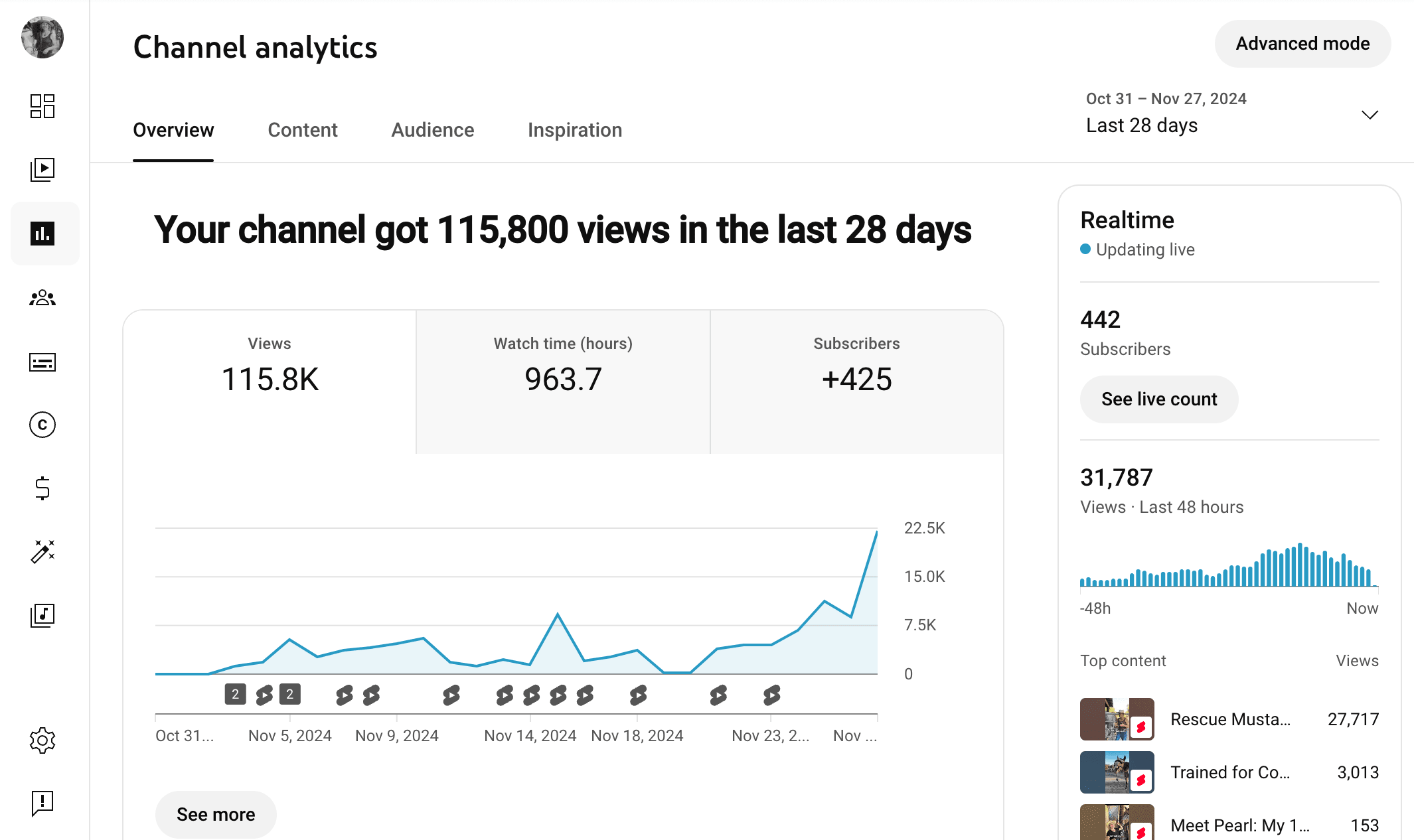Open the Subtitles section

(42, 362)
